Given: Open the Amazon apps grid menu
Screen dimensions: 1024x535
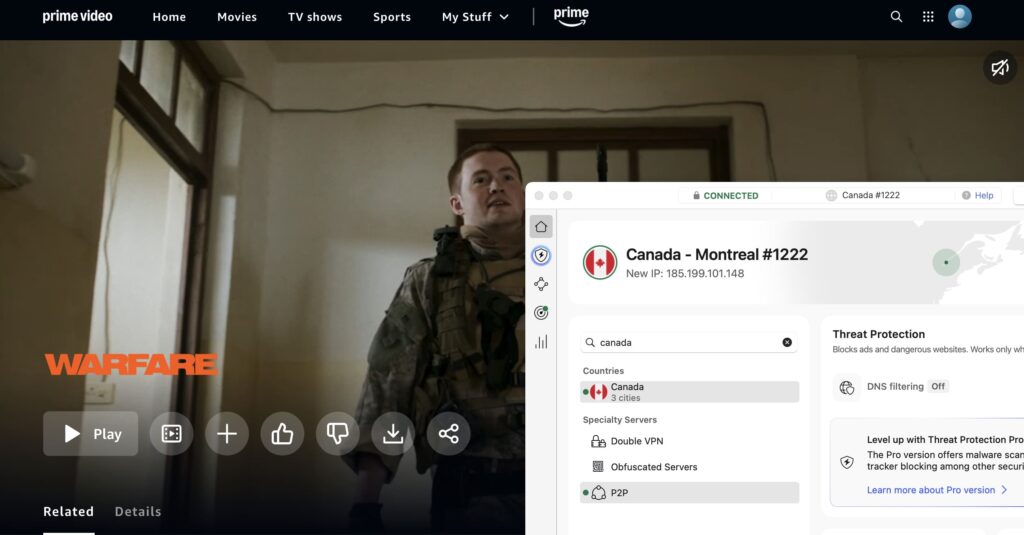Looking at the screenshot, I should [x=928, y=16].
